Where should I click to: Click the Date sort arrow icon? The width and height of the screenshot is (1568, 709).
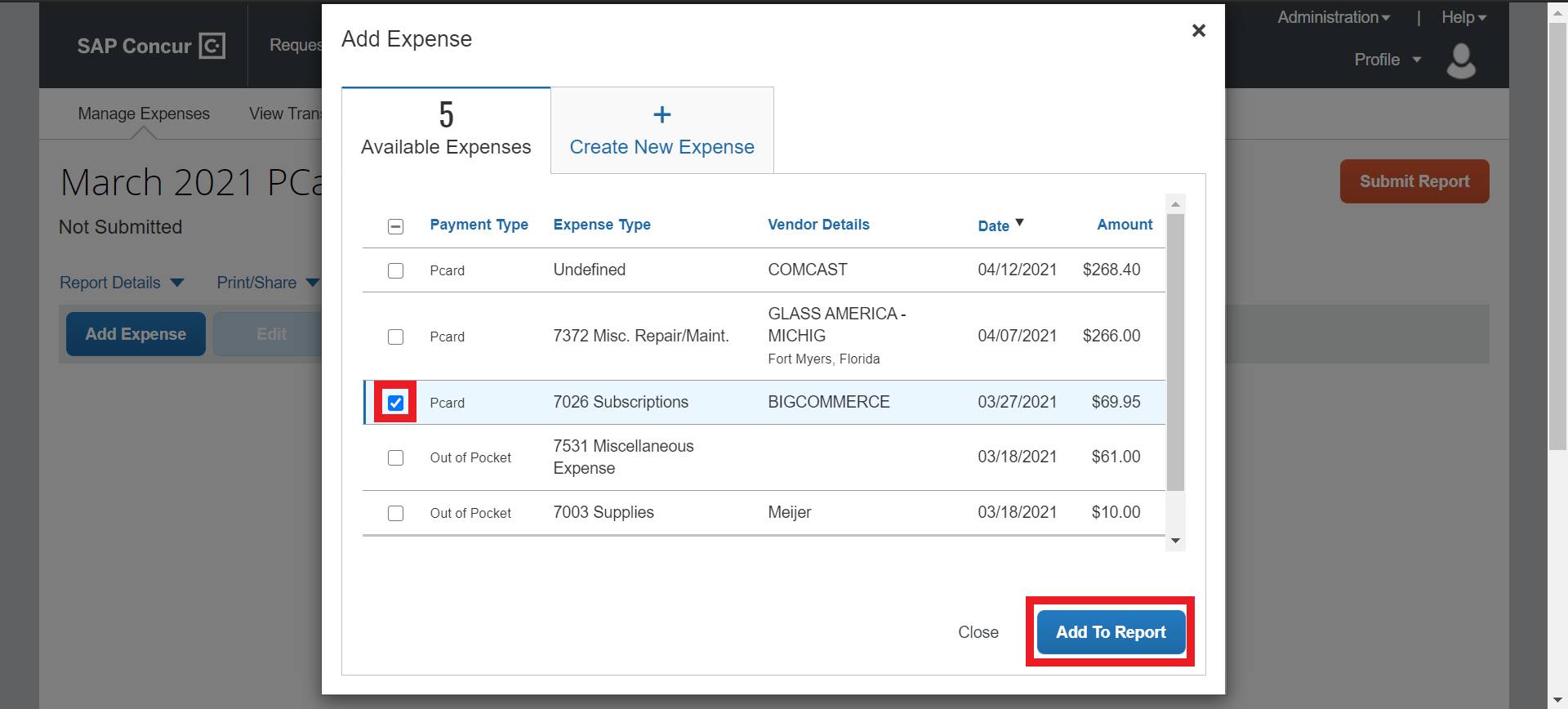1019,223
